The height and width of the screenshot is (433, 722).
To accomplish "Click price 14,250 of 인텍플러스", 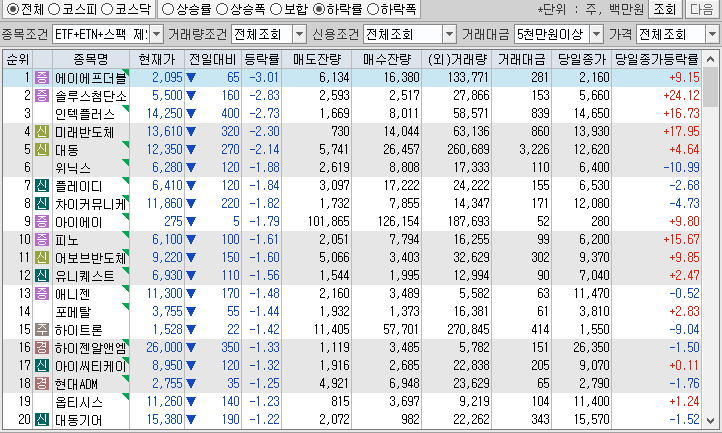I will pyautogui.click(x=165, y=113).
